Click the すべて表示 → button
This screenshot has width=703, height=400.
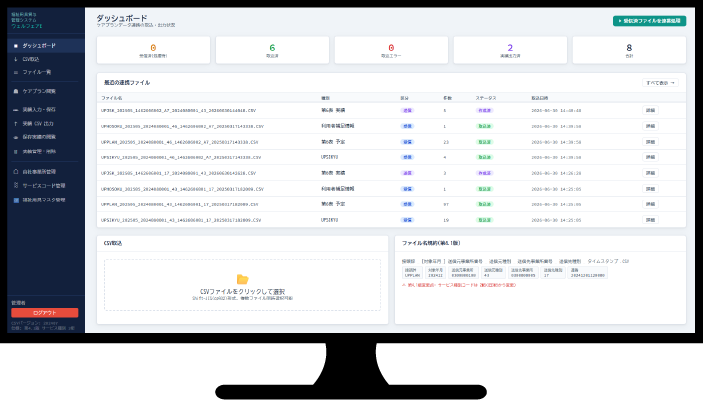(660, 83)
